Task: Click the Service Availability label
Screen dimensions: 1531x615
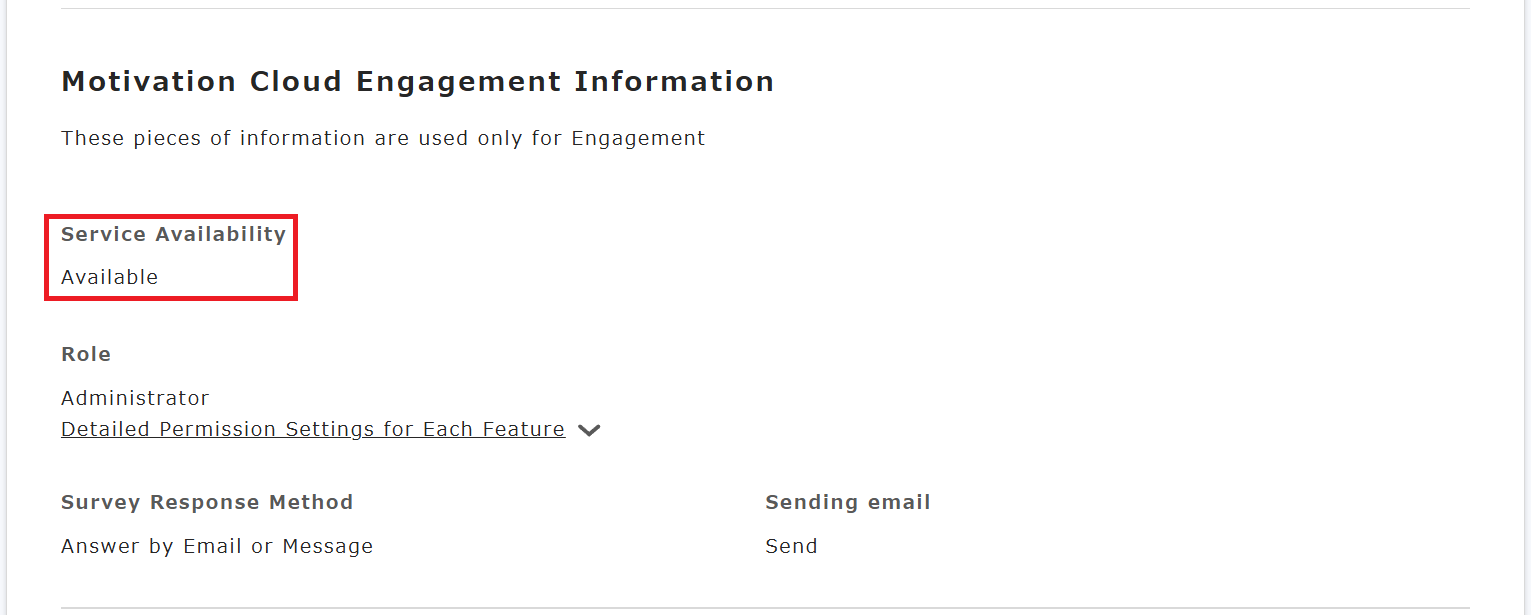Action: pyautogui.click(x=173, y=234)
